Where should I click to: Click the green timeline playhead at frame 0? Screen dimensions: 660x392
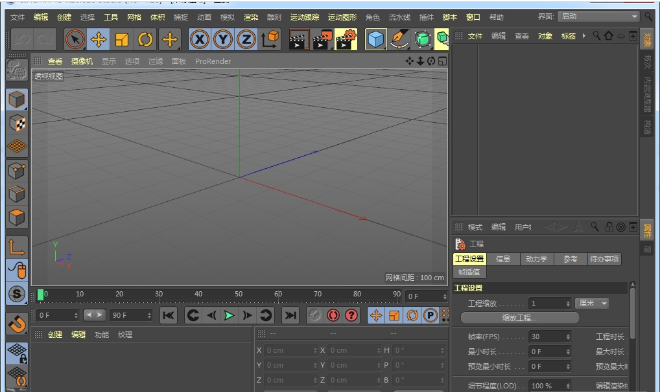[x=41, y=295]
